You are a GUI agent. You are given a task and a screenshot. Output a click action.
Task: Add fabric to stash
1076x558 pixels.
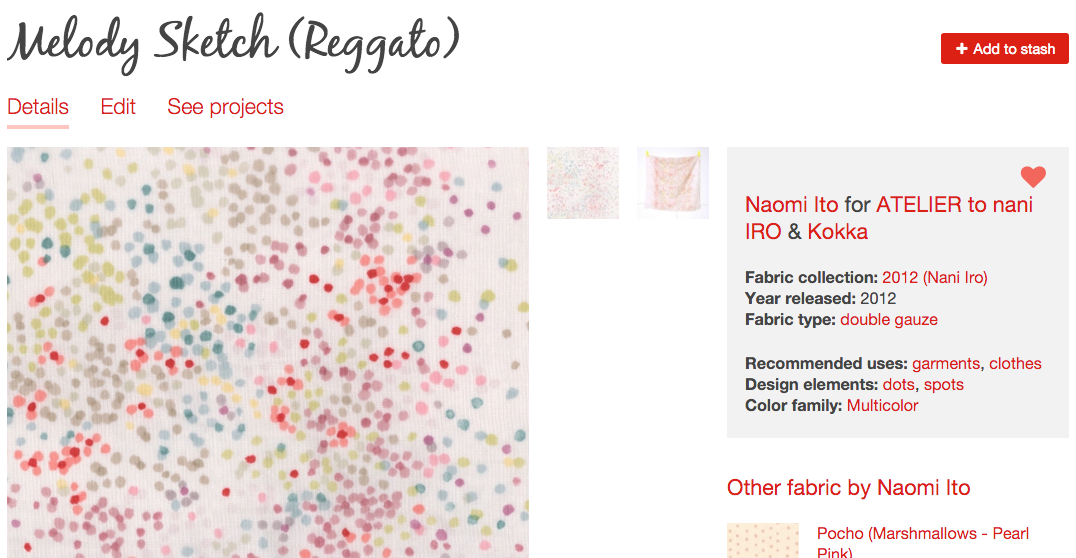(x=1005, y=49)
